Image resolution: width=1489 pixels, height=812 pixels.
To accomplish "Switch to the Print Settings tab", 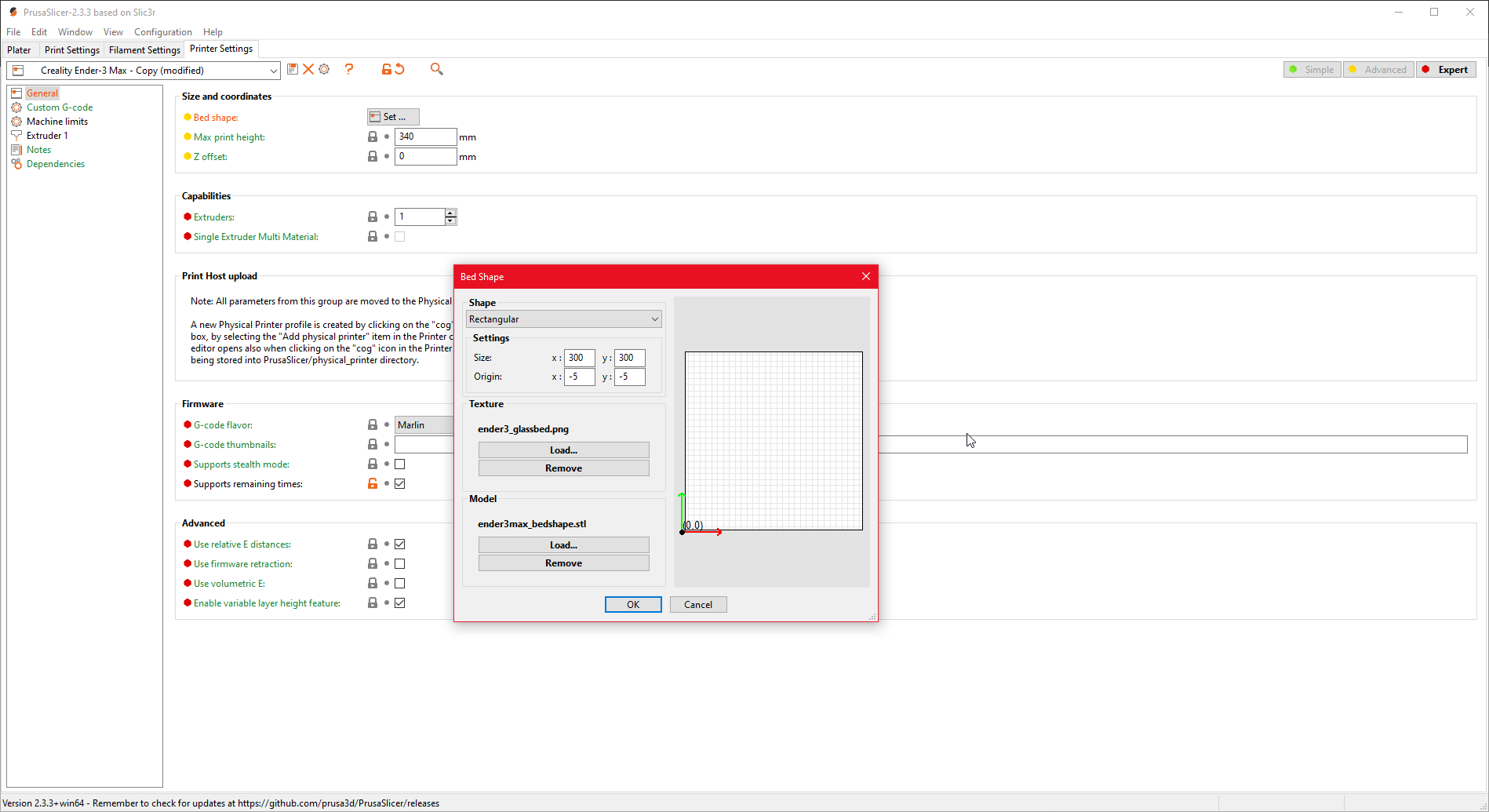I will point(72,49).
